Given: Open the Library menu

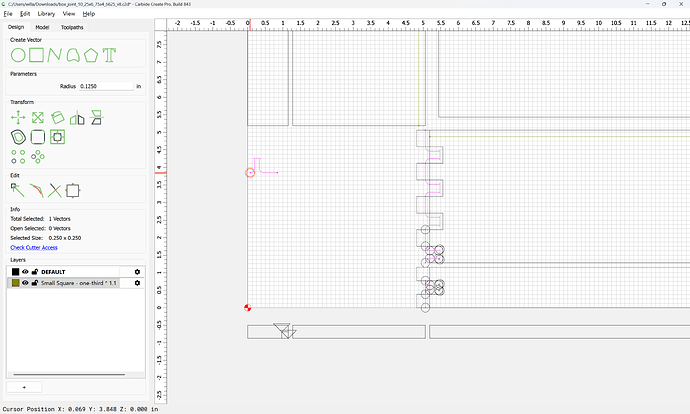Looking at the screenshot, I should [x=46, y=14].
